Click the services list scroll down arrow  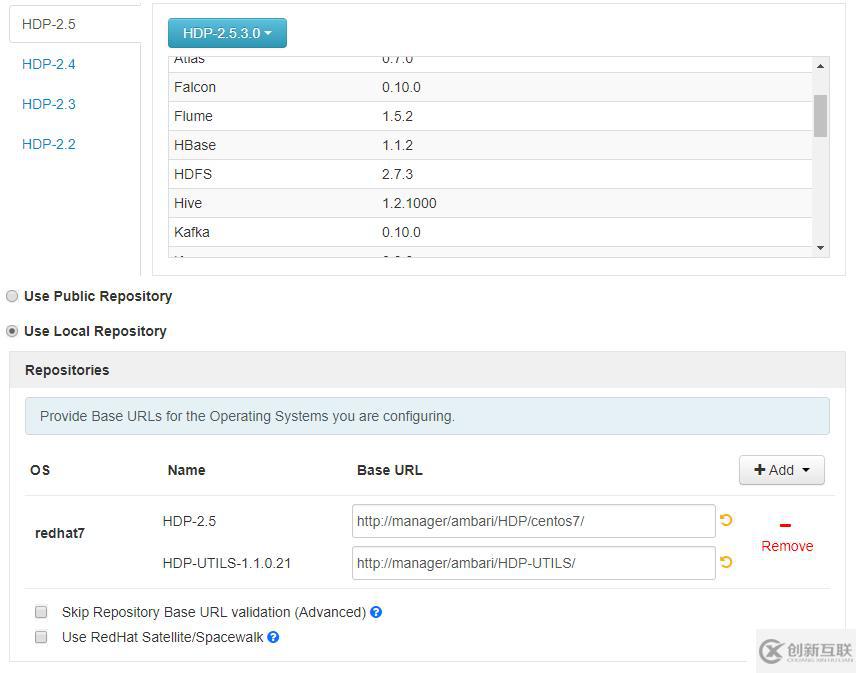[820, 248]
